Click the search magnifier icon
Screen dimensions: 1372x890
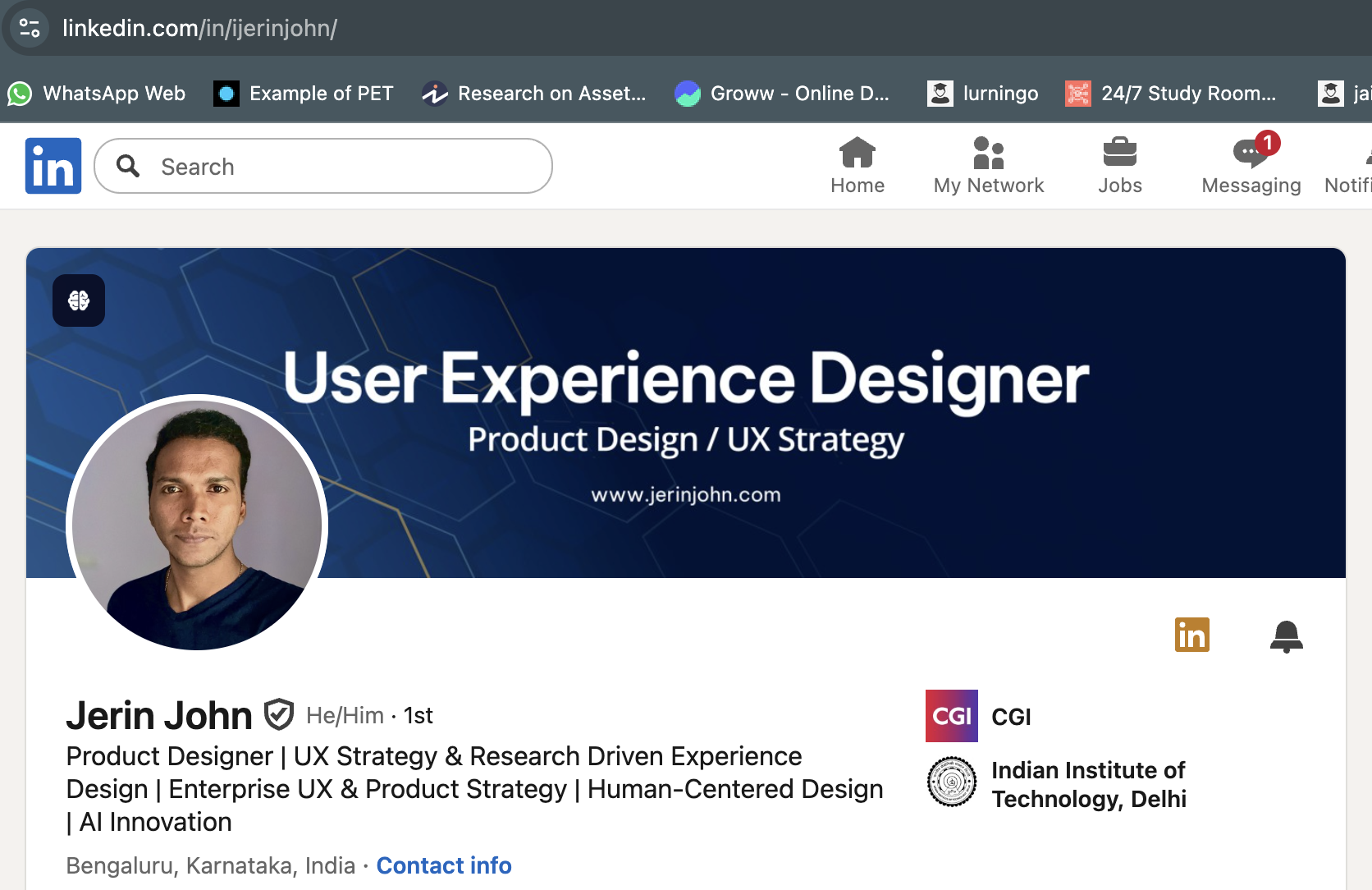[128, 166]
